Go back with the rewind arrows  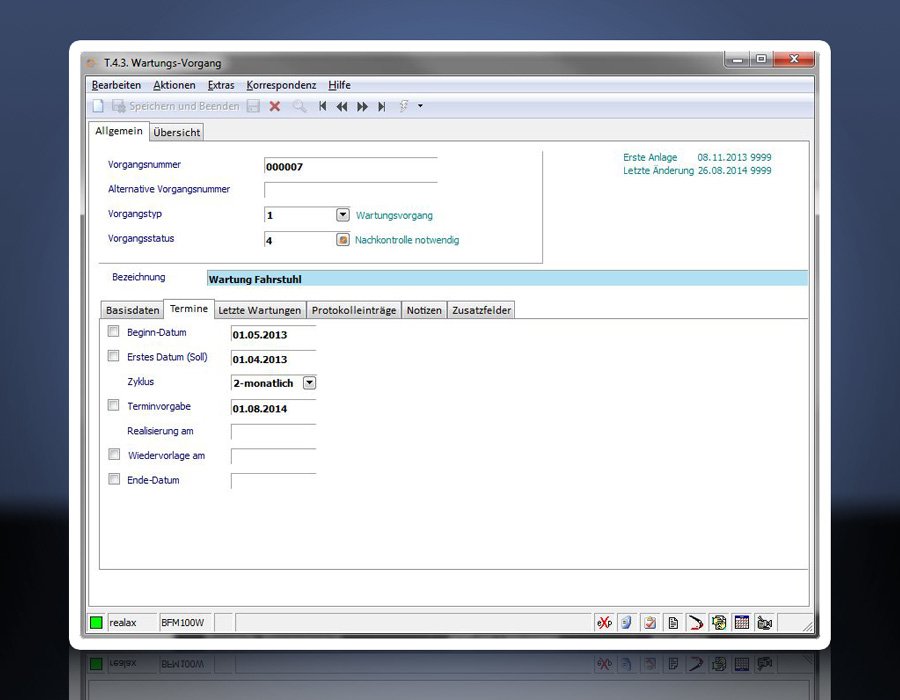tap(342, 106)
